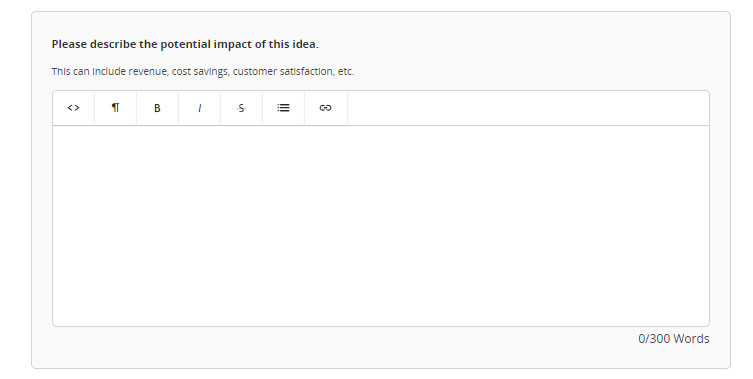Click the 'Please describe the potential impact' heading
This screenshot has height=379, width=753.
(x=185, y=44)
